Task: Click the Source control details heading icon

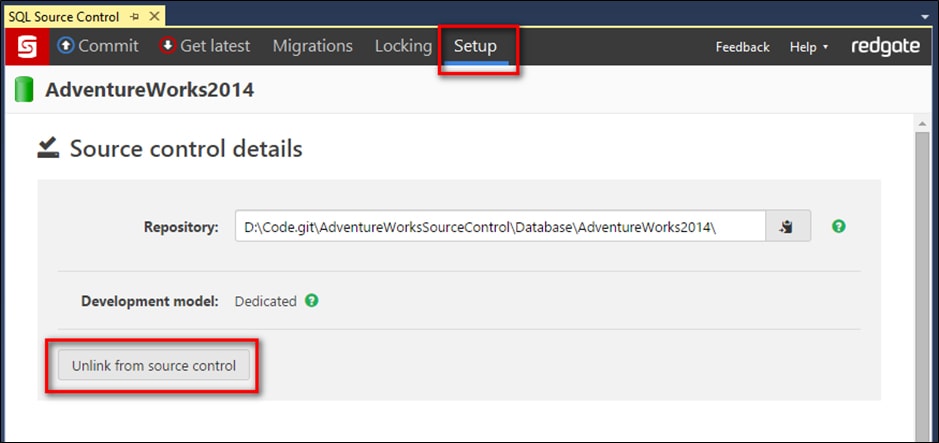Action: point(48,148)
